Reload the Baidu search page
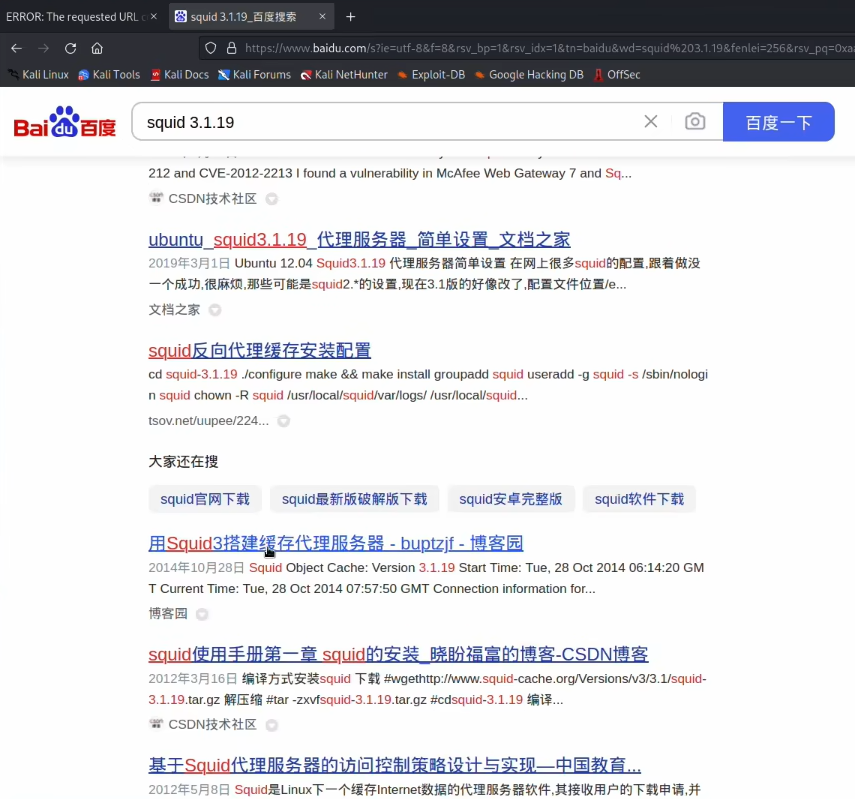Image resolution: width=855 pixels, height=799 pixels. (70, 49)
